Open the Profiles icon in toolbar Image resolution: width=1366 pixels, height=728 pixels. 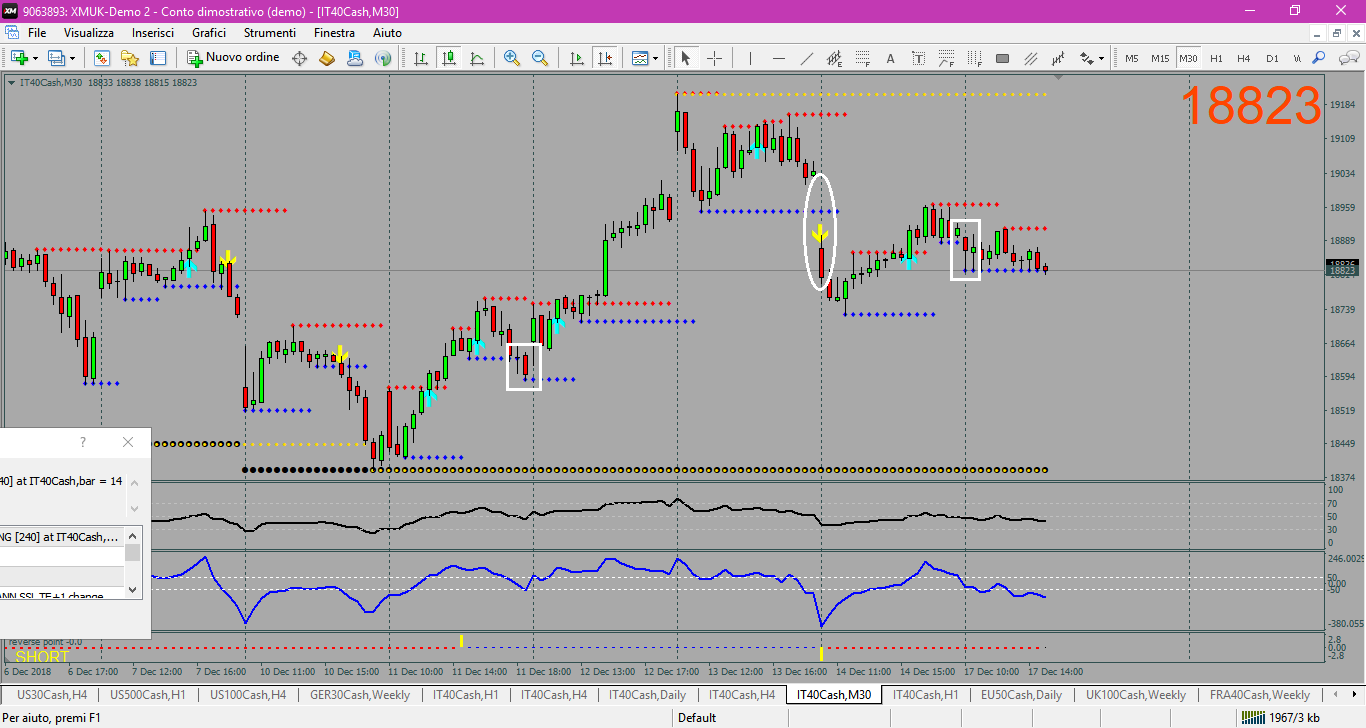pos(57,58)
